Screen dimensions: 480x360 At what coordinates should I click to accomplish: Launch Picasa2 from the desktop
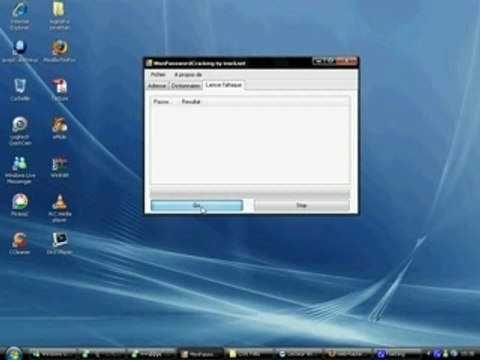(20, 205)
